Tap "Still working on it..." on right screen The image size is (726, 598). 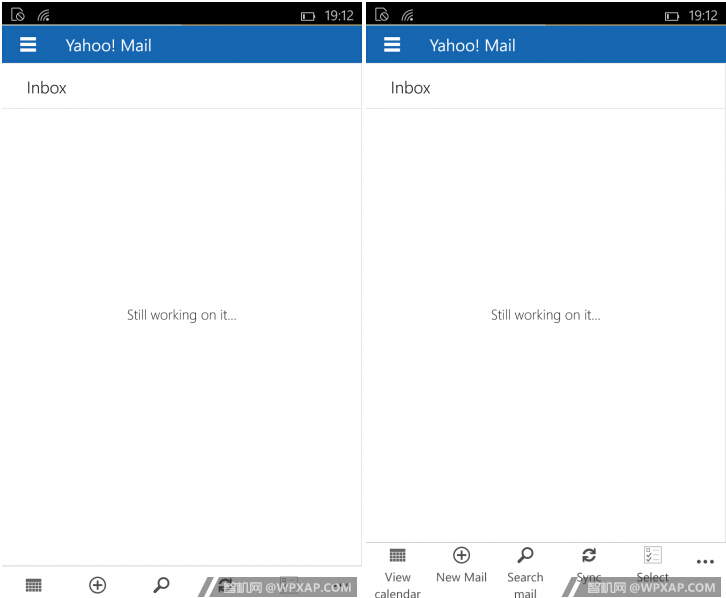[x=546, y=315]
